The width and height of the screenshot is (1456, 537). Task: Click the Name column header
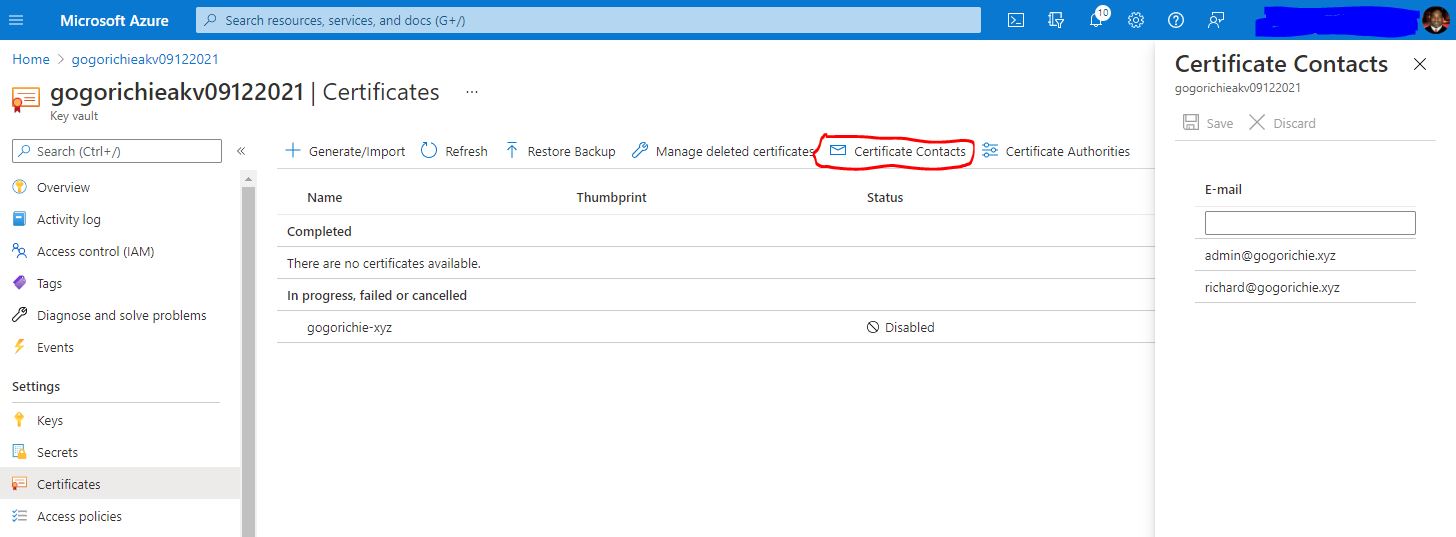pyautogui.click(x=324, y=198)
